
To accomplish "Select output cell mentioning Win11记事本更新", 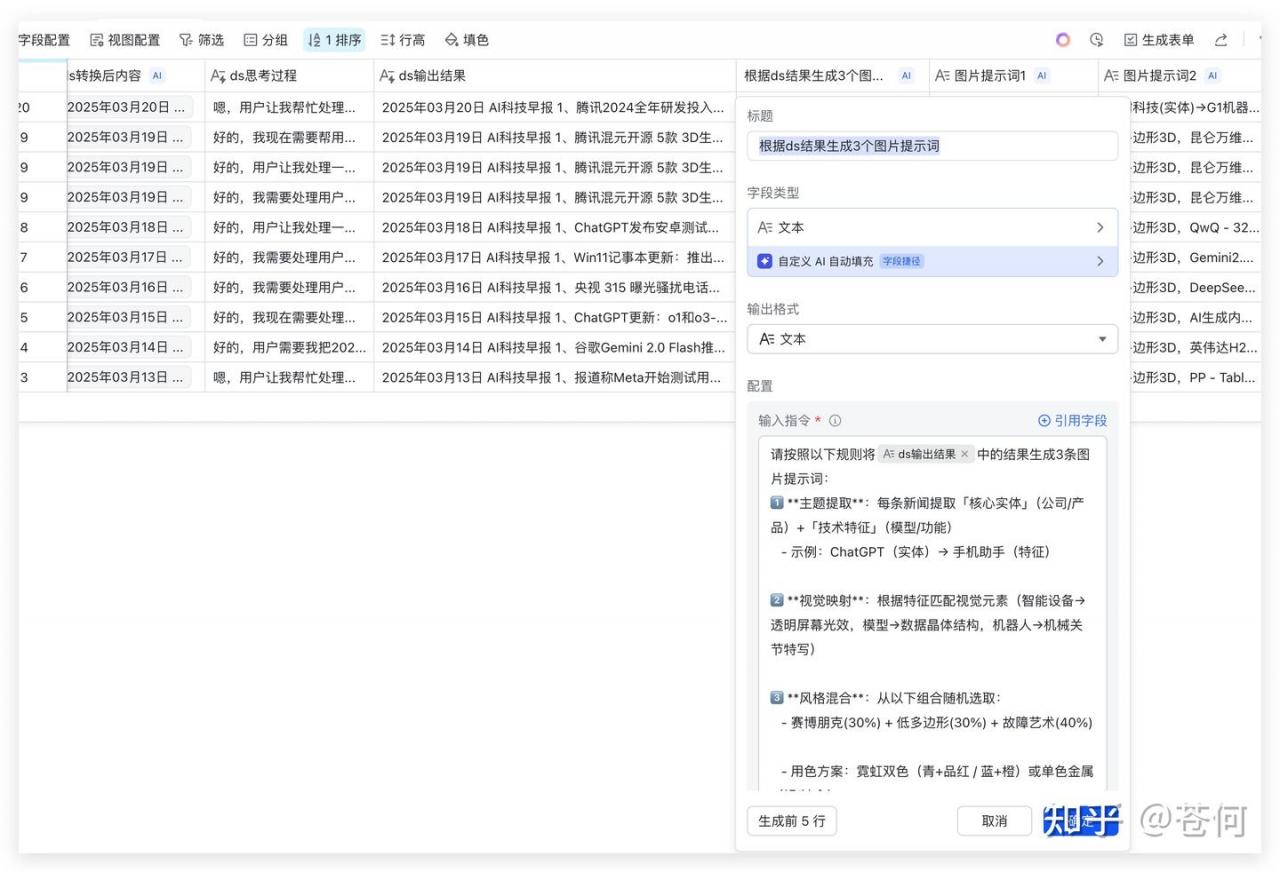I will [x=555, y=257].
